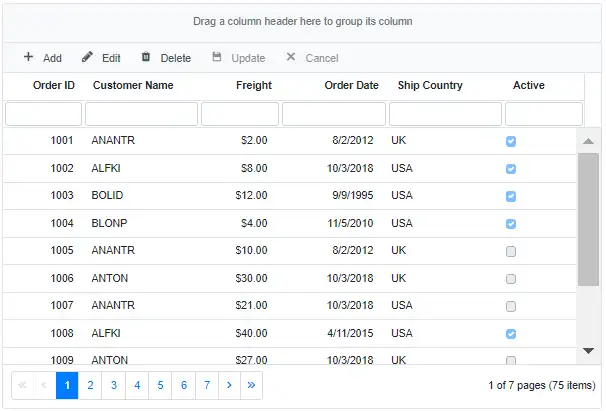Image resolution: width=606 pixels, height=411 pixels.
Task: Select freight cell $30.00
Action: pyautogui.click(x=251, y=278)
